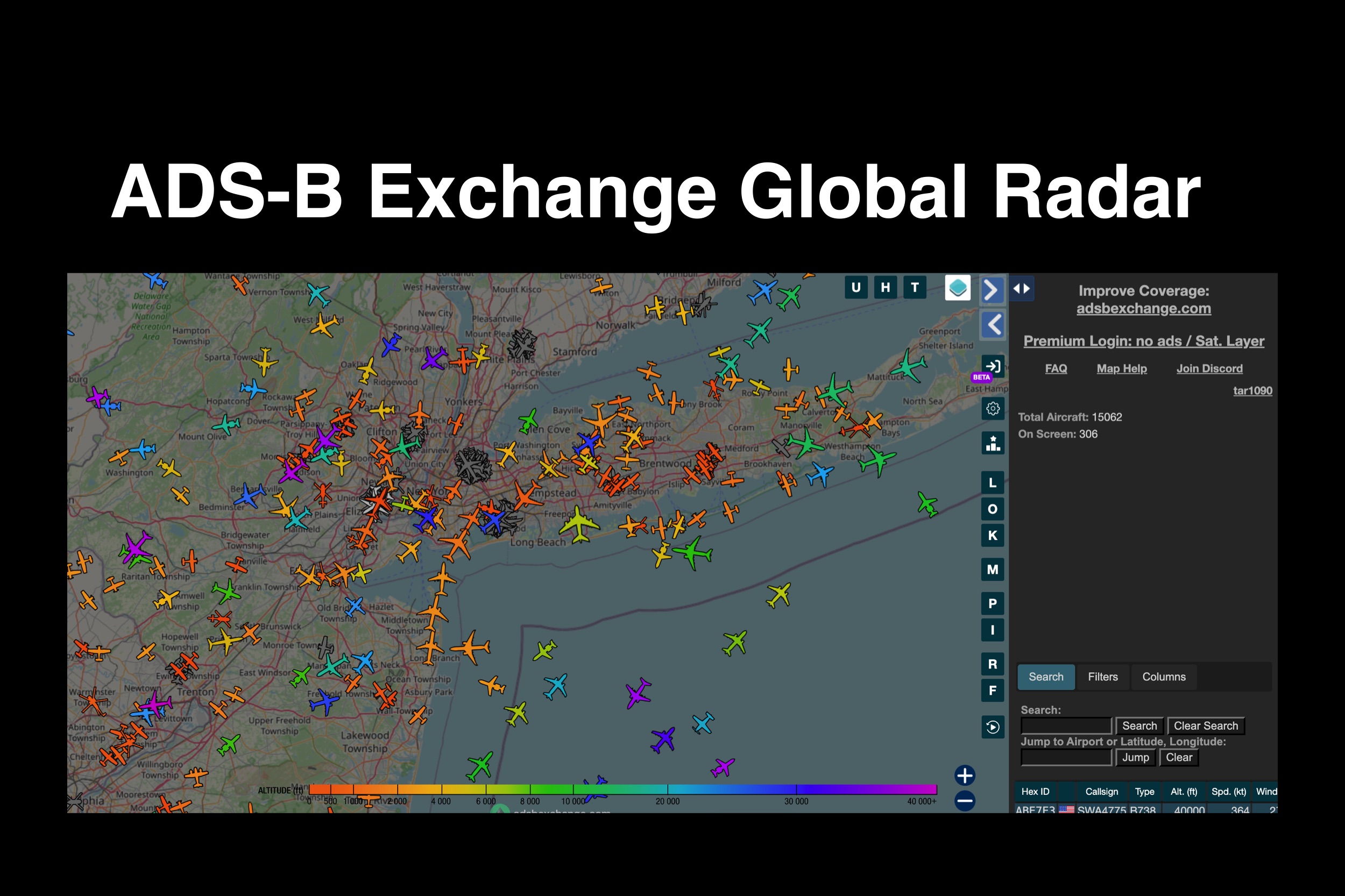Screen dimensions: 1345x896
Task: Toggle the U button on the map
Action: point(856,287)
